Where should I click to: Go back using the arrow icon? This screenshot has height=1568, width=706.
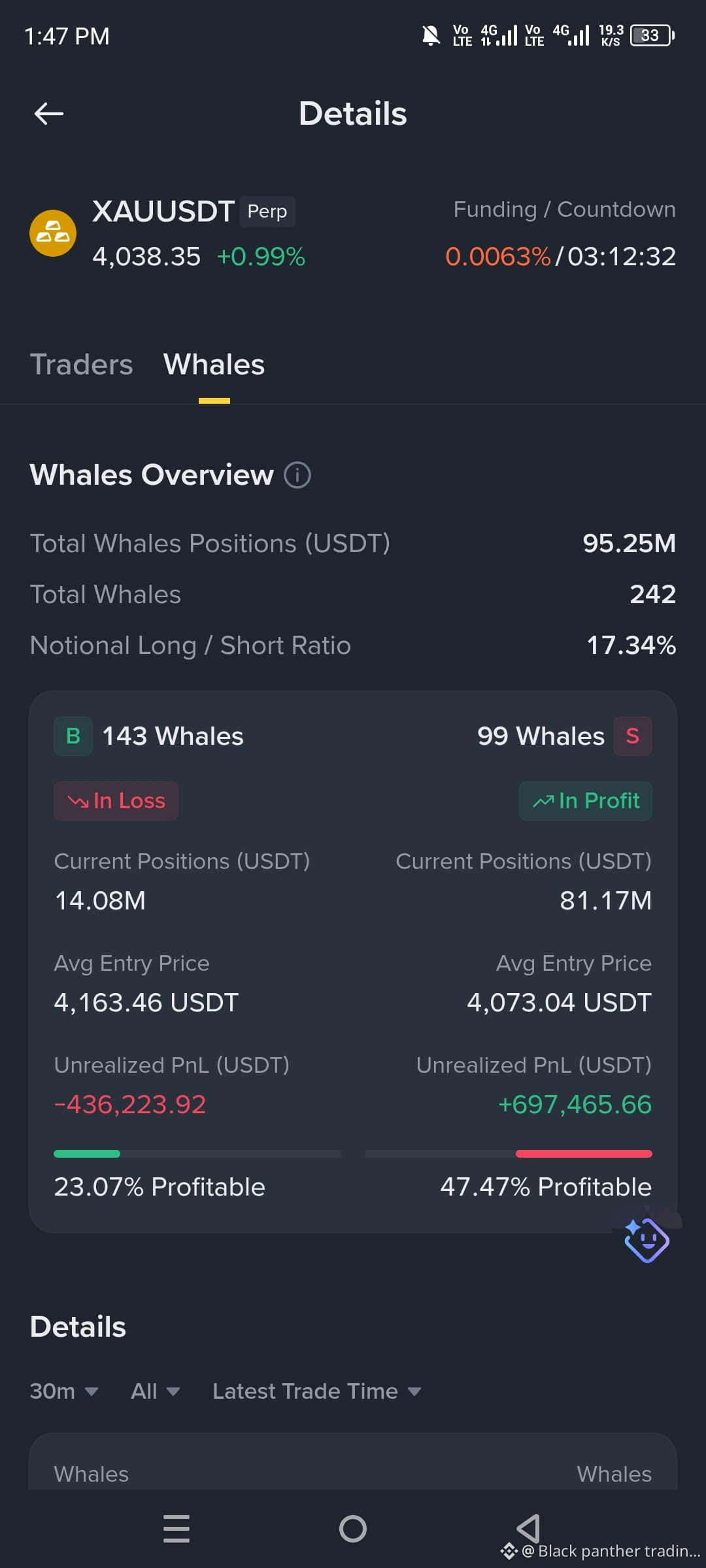[x=49, y=114]
